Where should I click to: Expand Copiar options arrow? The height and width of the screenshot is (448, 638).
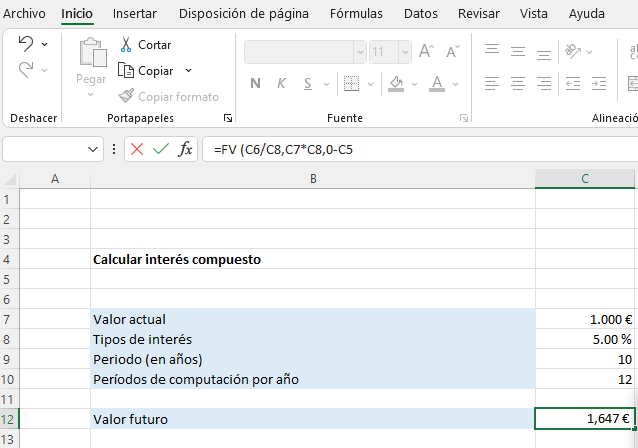[188, 71]
